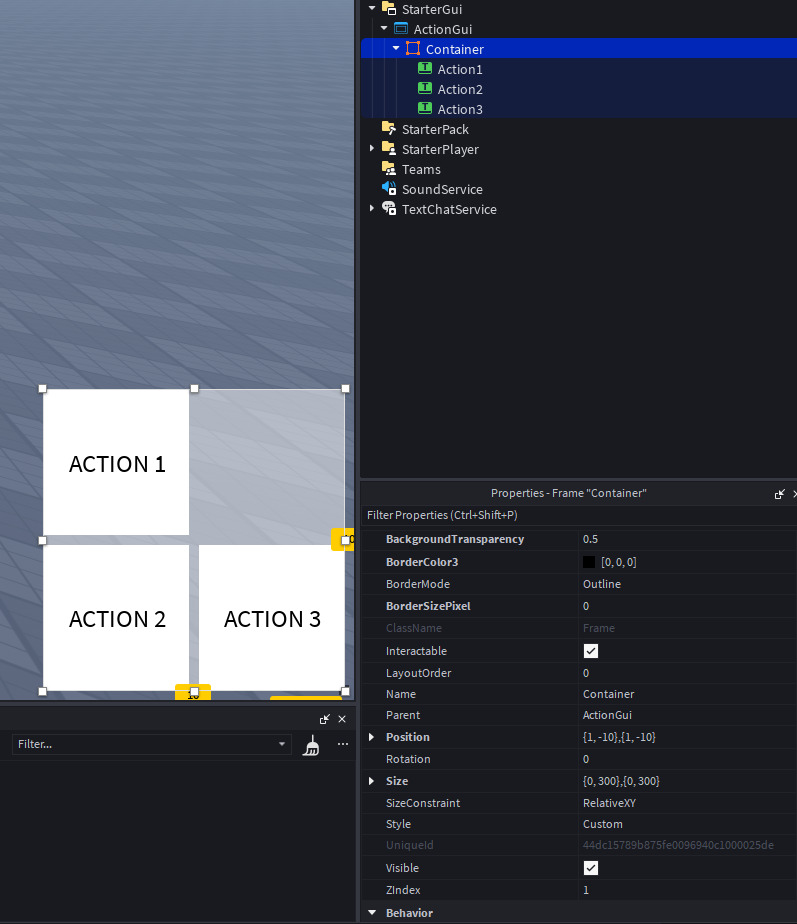Image resolution: width=797 pixels, height=924 pixels.
Task: Select Action3 in the Explorer tree
Action: [460, 109]
